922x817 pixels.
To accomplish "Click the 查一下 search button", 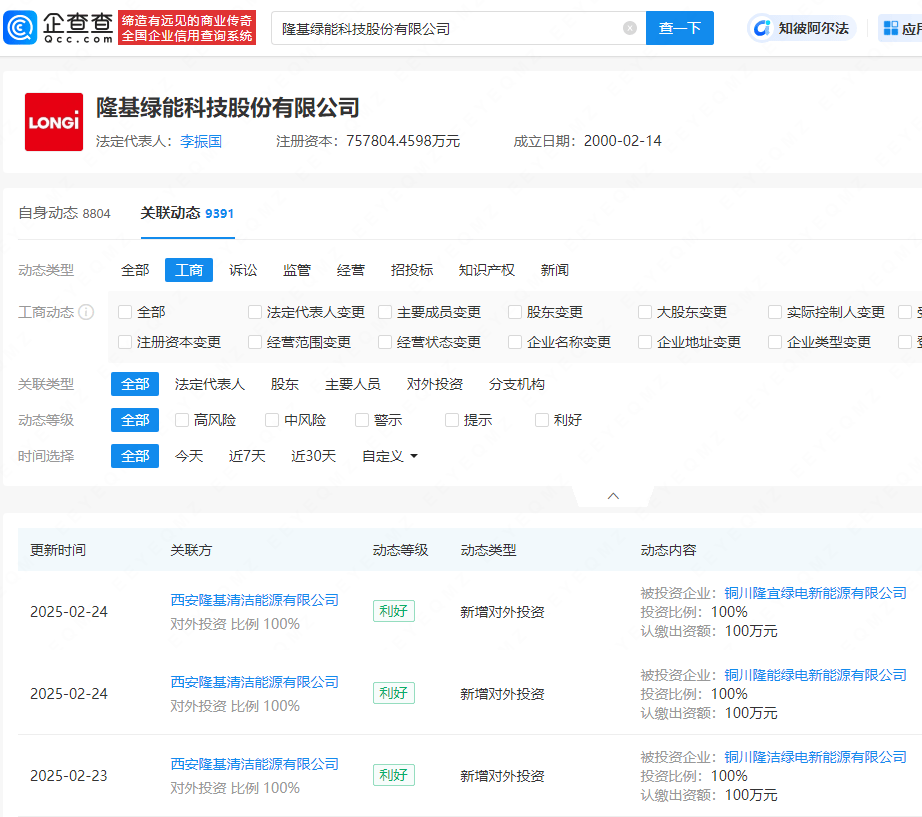I will tap(680, 28).
